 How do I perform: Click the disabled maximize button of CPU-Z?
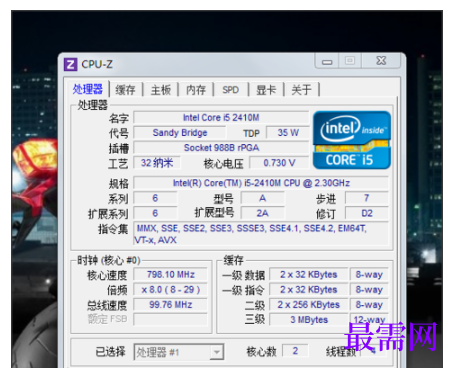350,61
